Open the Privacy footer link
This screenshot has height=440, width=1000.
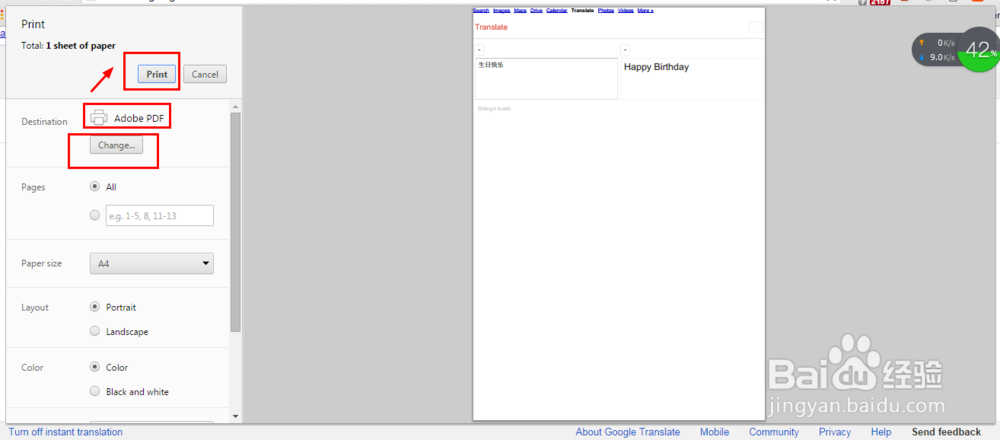[835, 432]
